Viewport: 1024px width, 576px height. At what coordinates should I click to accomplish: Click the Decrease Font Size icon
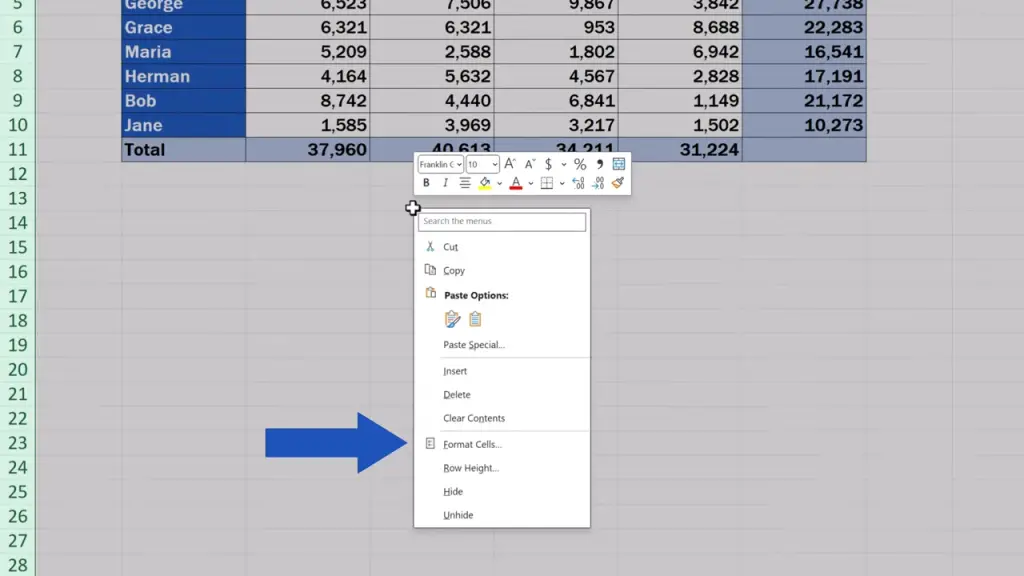tap(528, 164)
